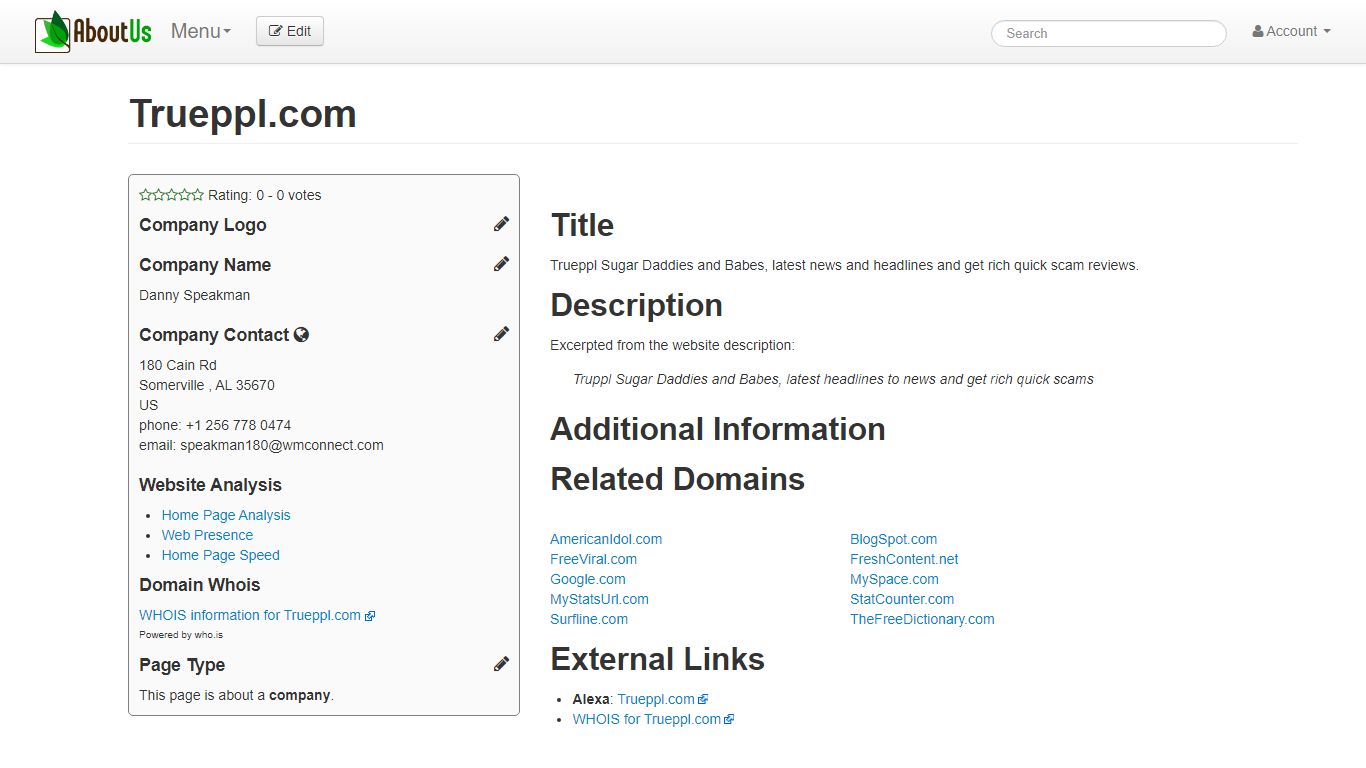
Task: Click the italic excerpted website description
Action: pyautogui.click(x=833, y=379)
